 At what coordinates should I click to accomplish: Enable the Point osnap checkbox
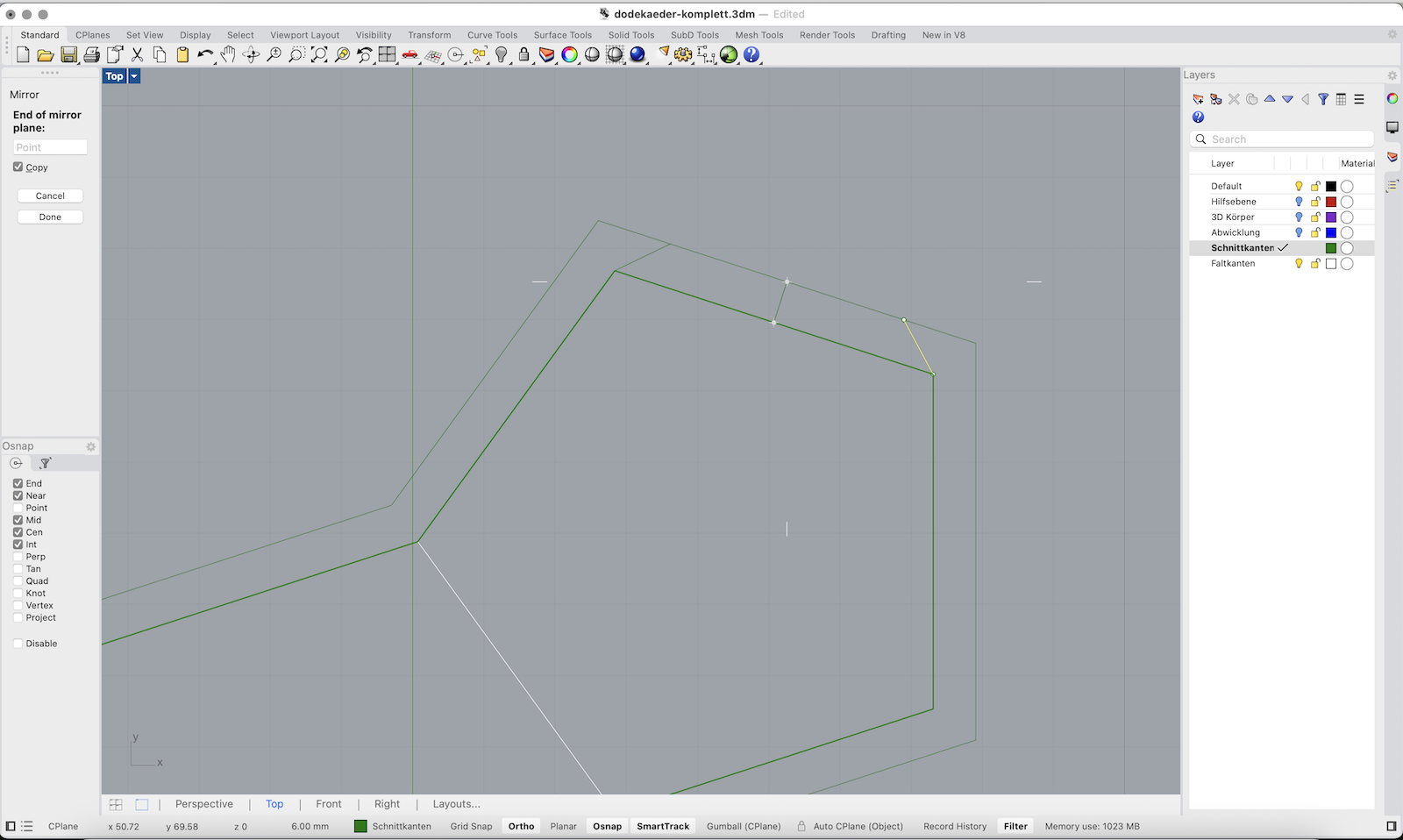tap(18, 508)
